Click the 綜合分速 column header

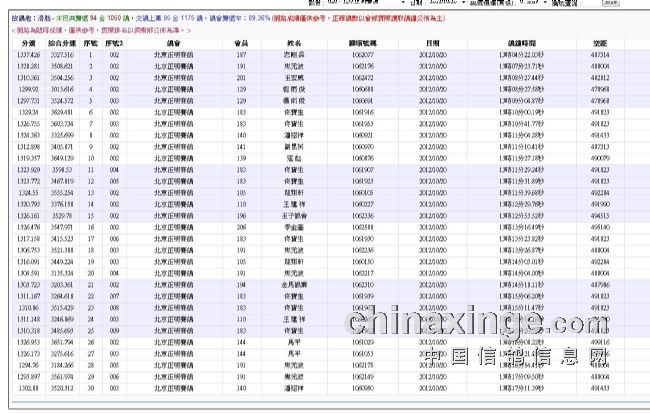62,45
